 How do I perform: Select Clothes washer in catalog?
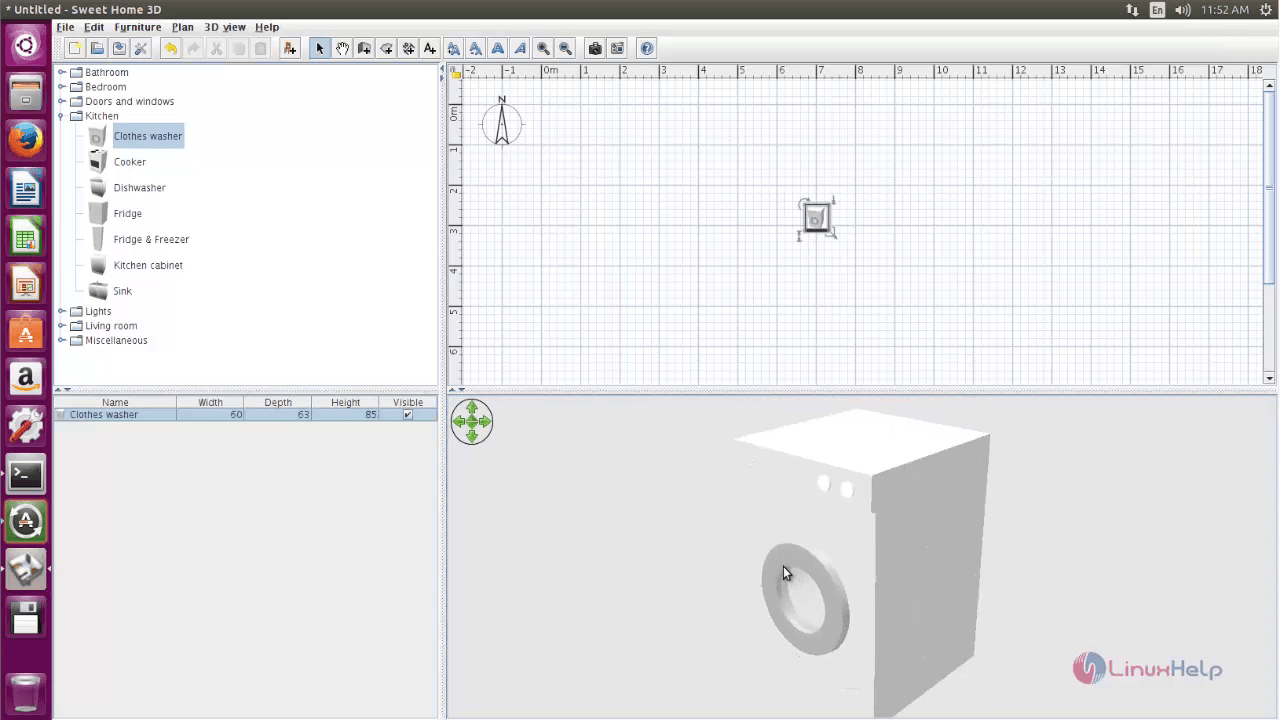pos(148,136)
